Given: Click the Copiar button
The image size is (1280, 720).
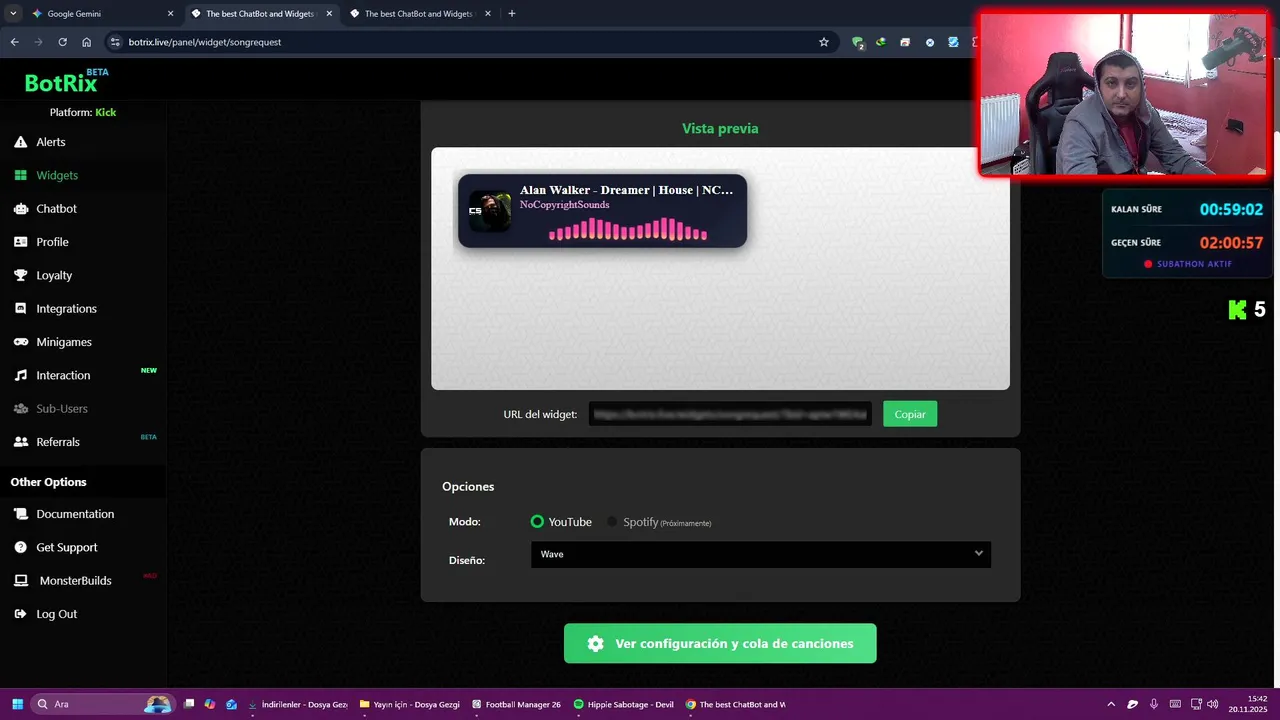Looking at the screenshot, I should [910, 414].
